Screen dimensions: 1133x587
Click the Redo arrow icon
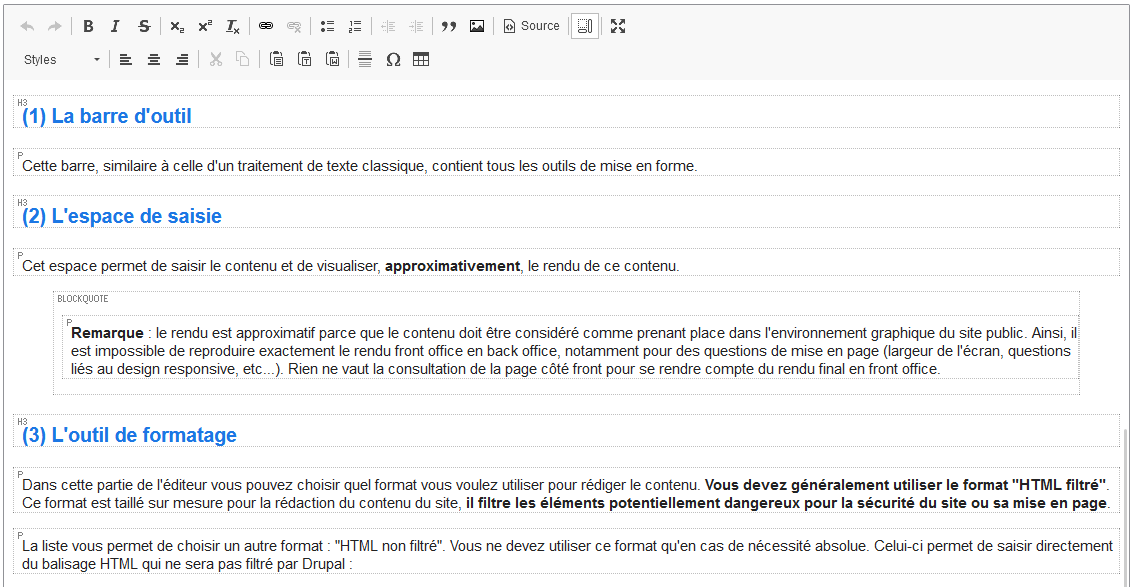pos(55,25)
